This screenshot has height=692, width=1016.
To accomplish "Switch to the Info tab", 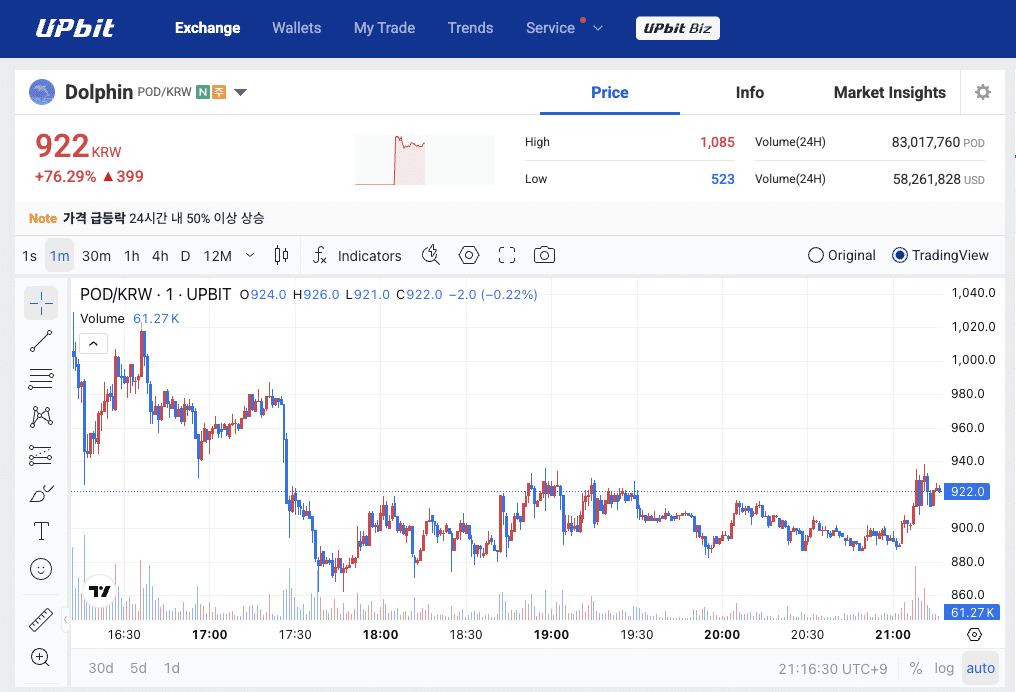I will pos(750,93).
